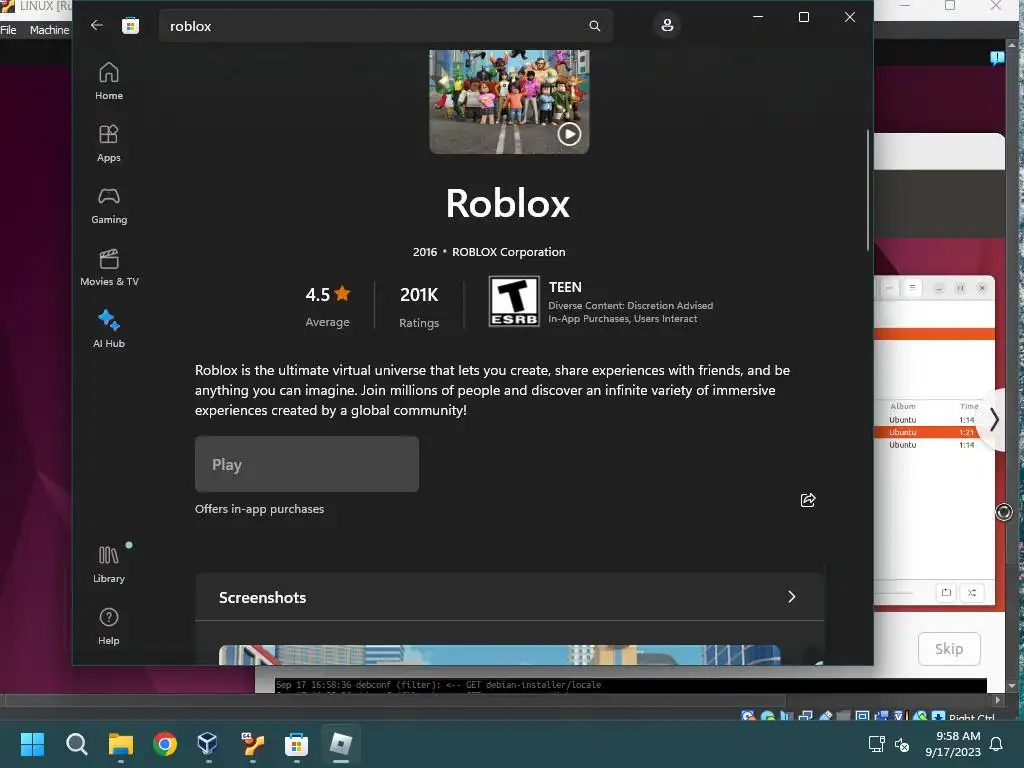Screen dimensions: 1024x768
Task: Click the shuffle button in the music player
Action: 972,593
